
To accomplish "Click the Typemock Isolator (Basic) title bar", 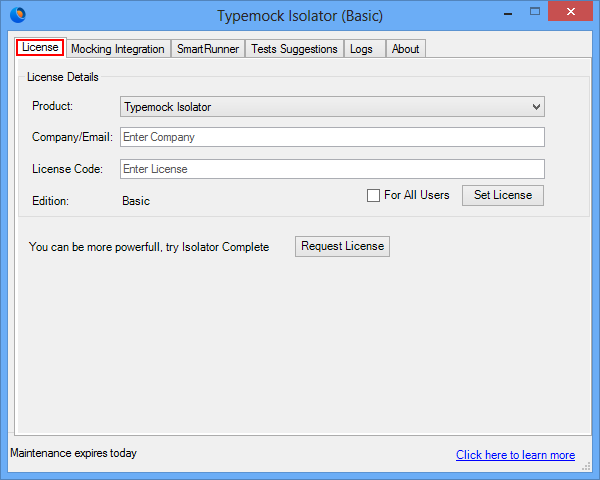I will point(300,15).
